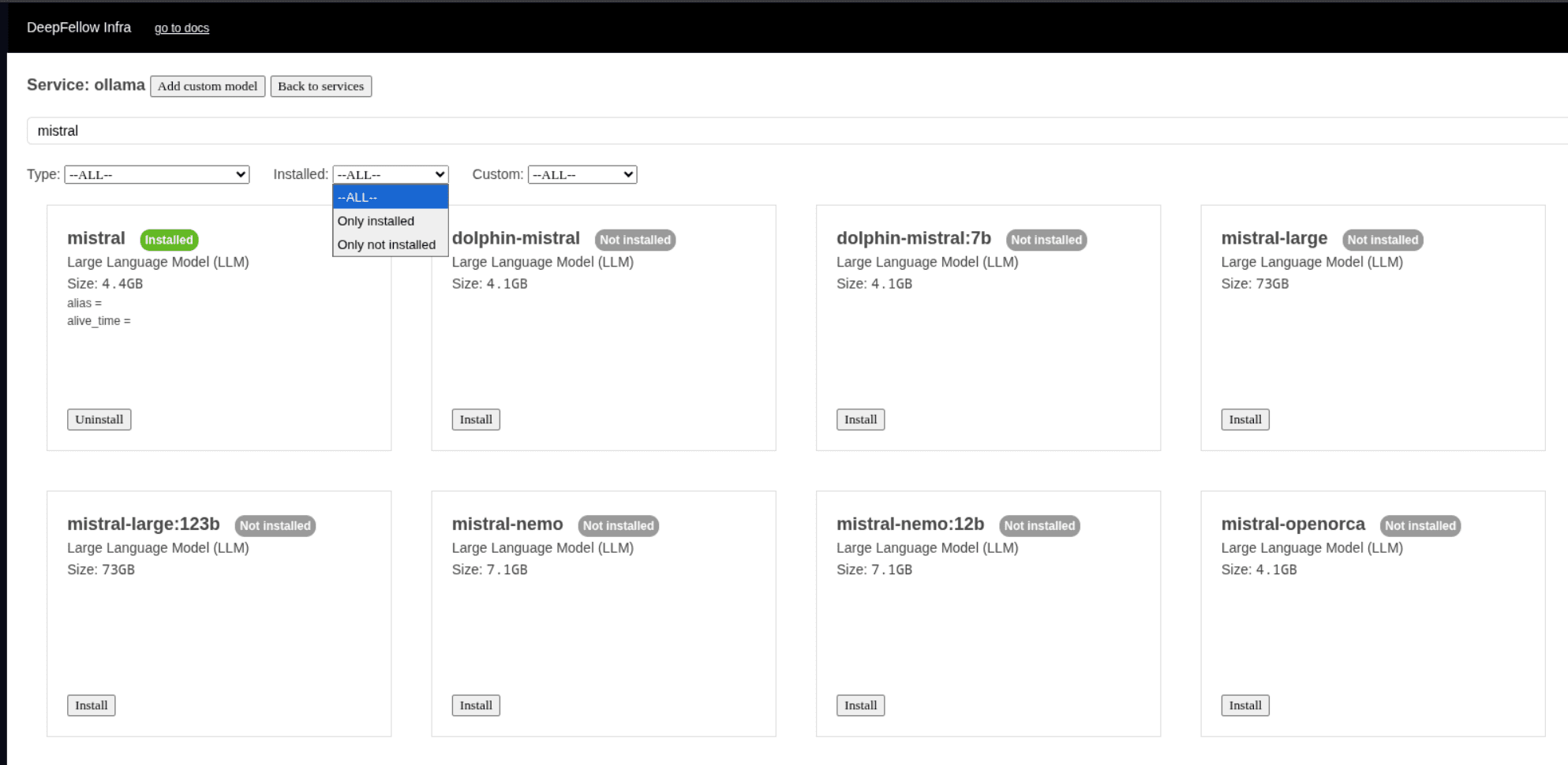The width and height of the screenshot is (1568, 765).
Task: Install the mistral-nemo:12b model
Action: point(859,705)
